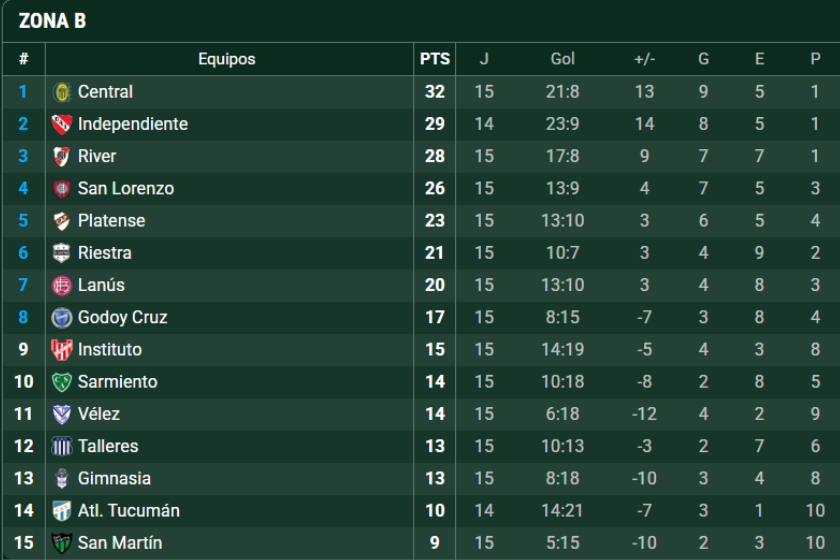Open the Lanús team name link
This screenshot has height=560, width=840.
[x=101, y=285]
